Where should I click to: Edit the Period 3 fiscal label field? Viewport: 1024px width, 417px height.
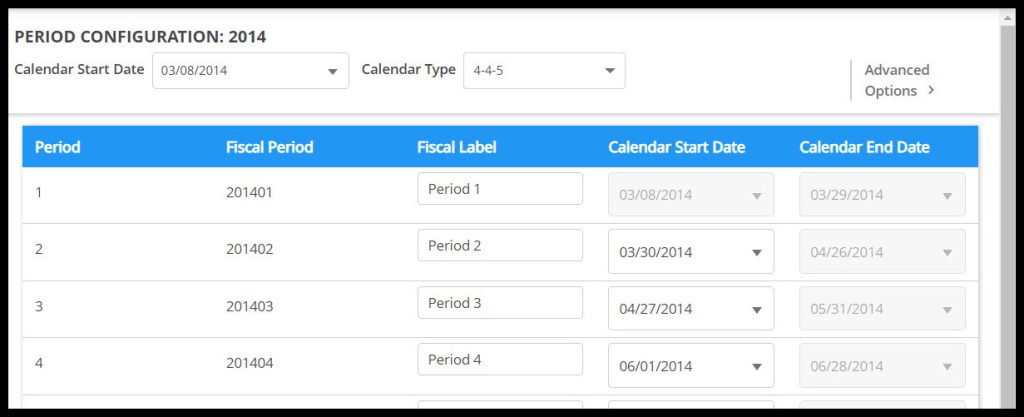pyautogui.click(x=499, y=303)
